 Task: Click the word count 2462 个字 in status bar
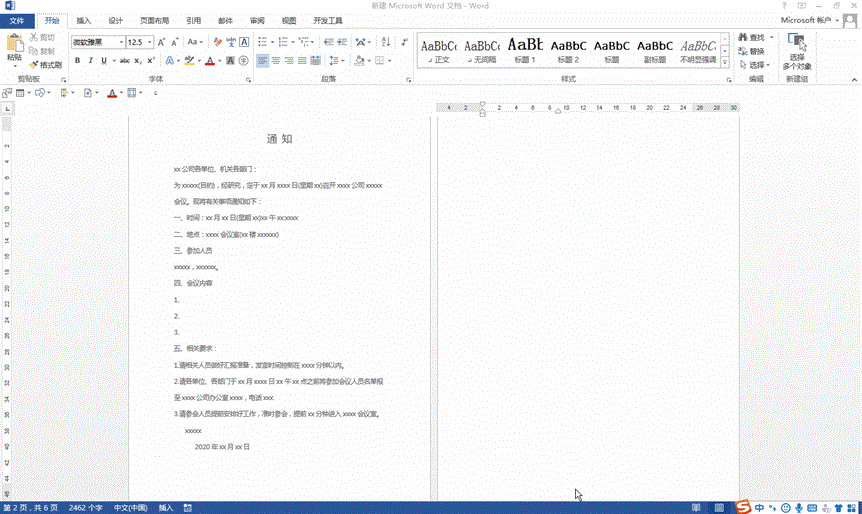point(84,508)
